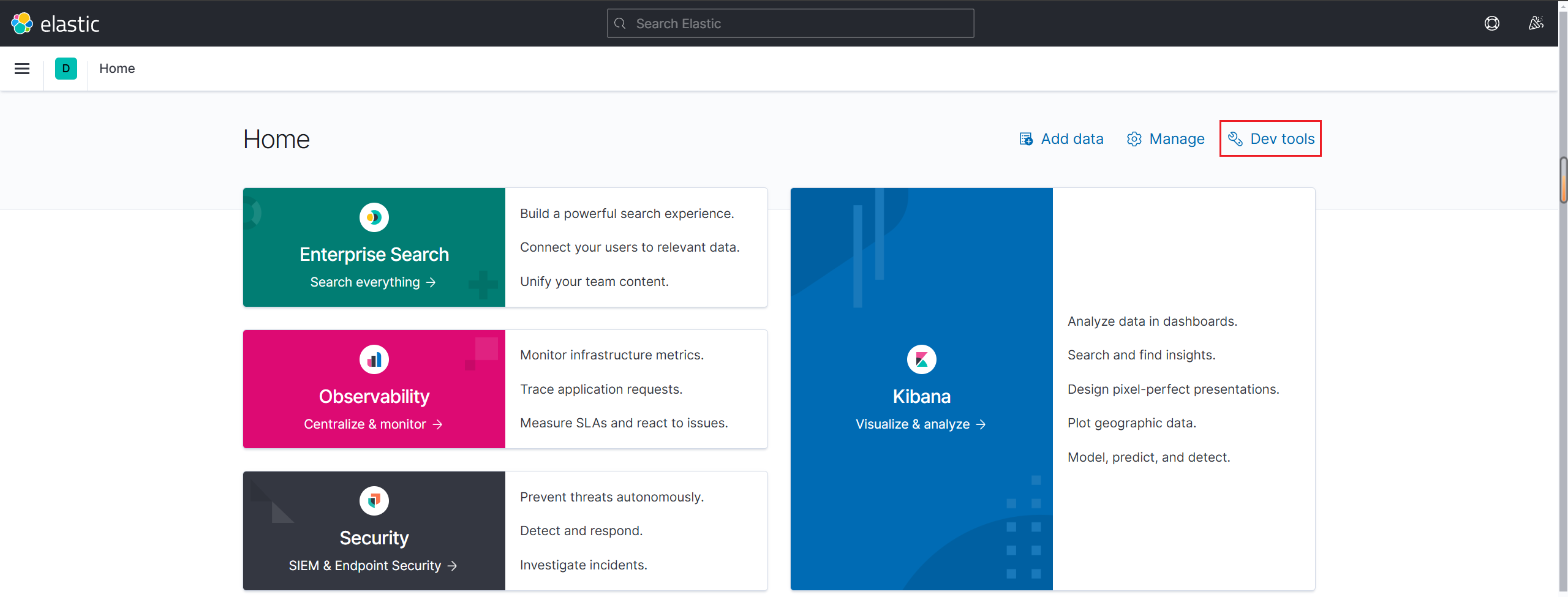The image size is (1568, 597).
Task: Click 'Prevent threats autonomously.' text
Action: (612, 497)
